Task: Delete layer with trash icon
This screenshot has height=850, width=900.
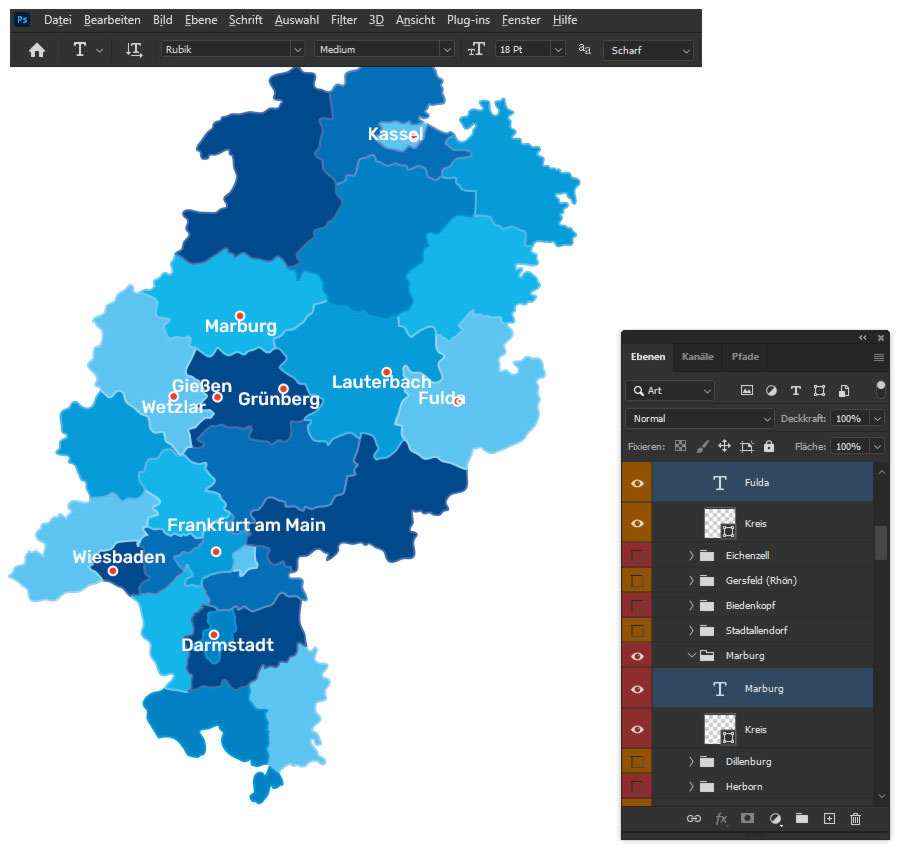Action: click(x=855, y=818)
